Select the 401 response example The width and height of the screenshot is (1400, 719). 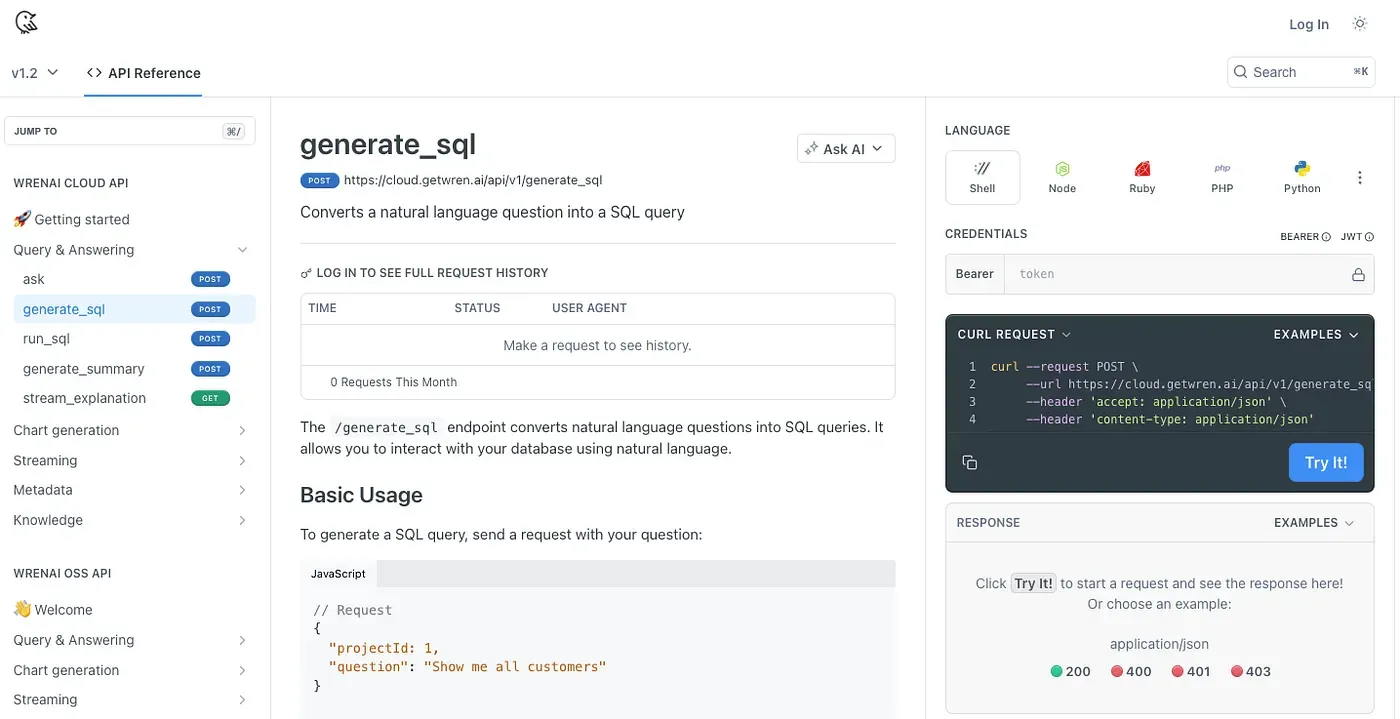[x=1190, y=672]
